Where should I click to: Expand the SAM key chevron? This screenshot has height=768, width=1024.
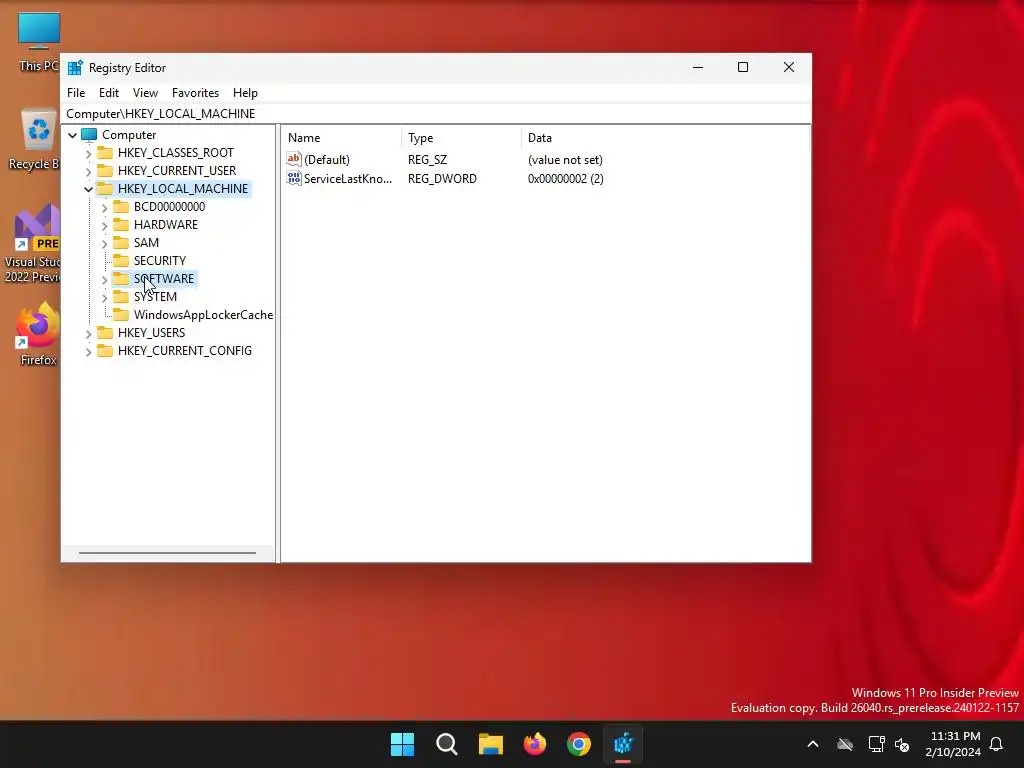pos(104,244)
